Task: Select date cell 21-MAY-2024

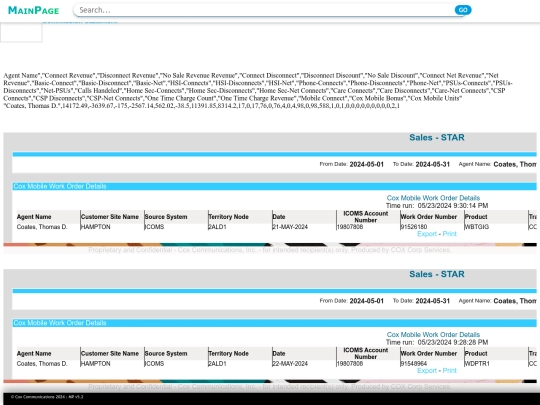Action: pyautogui.click(x=290, y=227)
